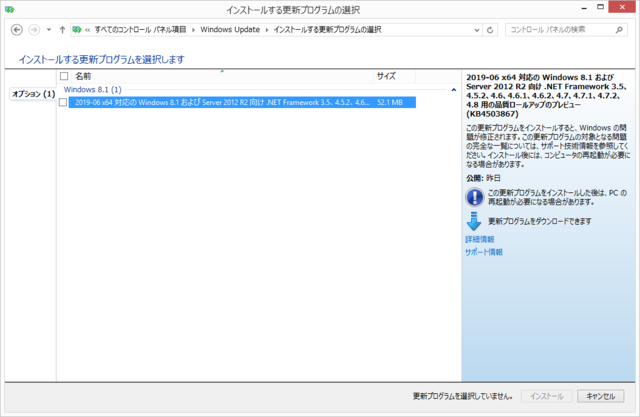
Task: Close the update selection window
Action: click(x=622, y=7)
